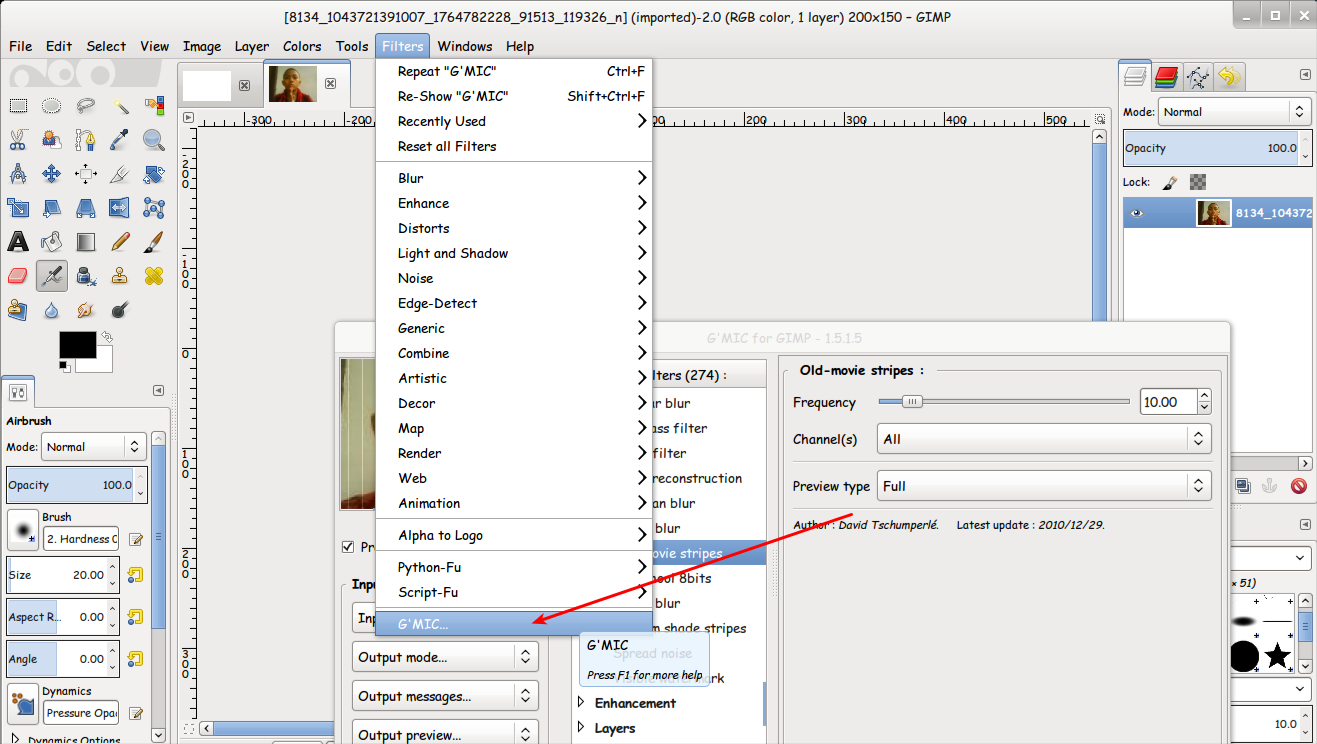1317x744 pixels.
Task: Click the G'MIC... menu entry
Action: pos(514,623)
